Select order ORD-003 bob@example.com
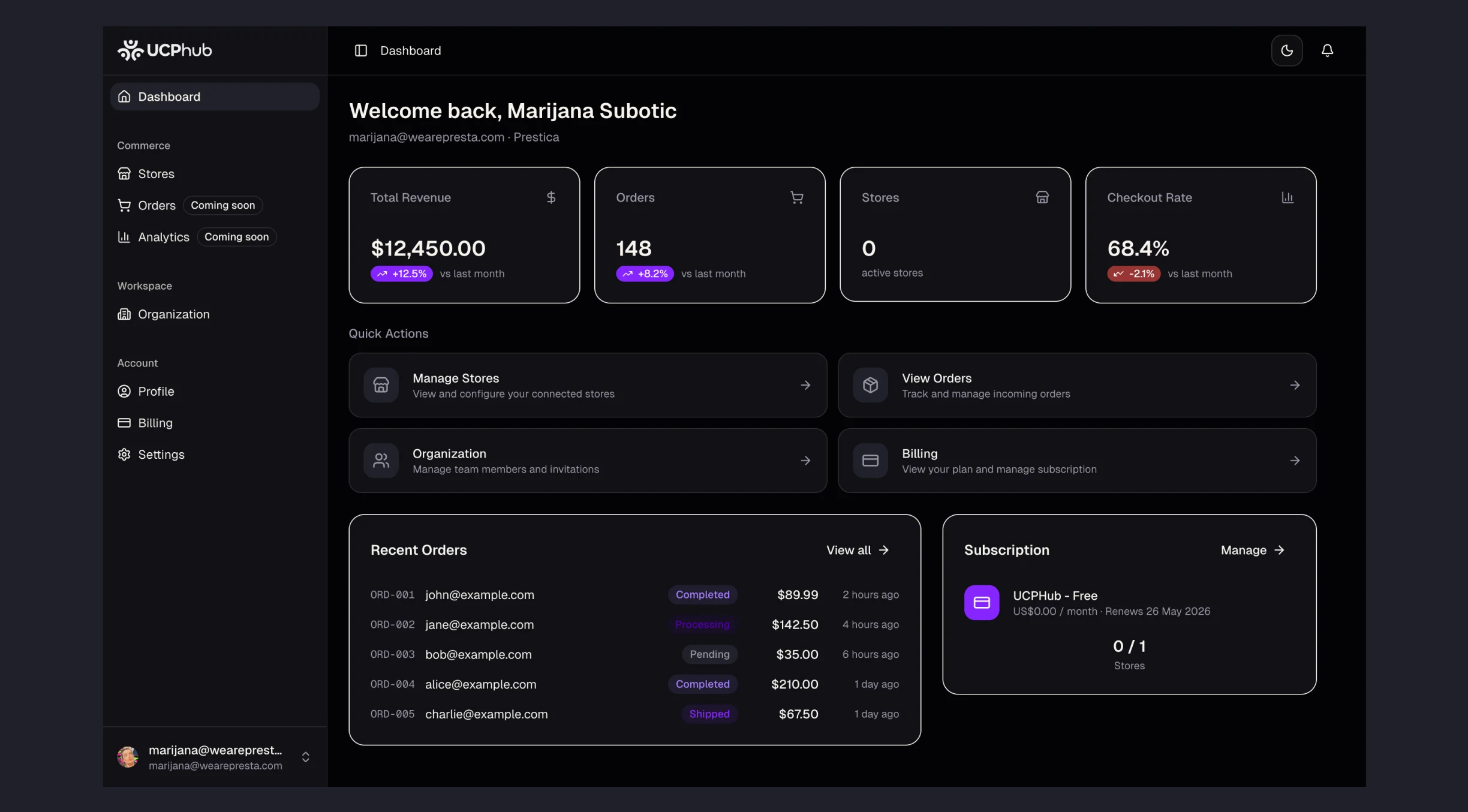Image resolution: width=1468 pixels, height=812 pixels. pos(634,655)
